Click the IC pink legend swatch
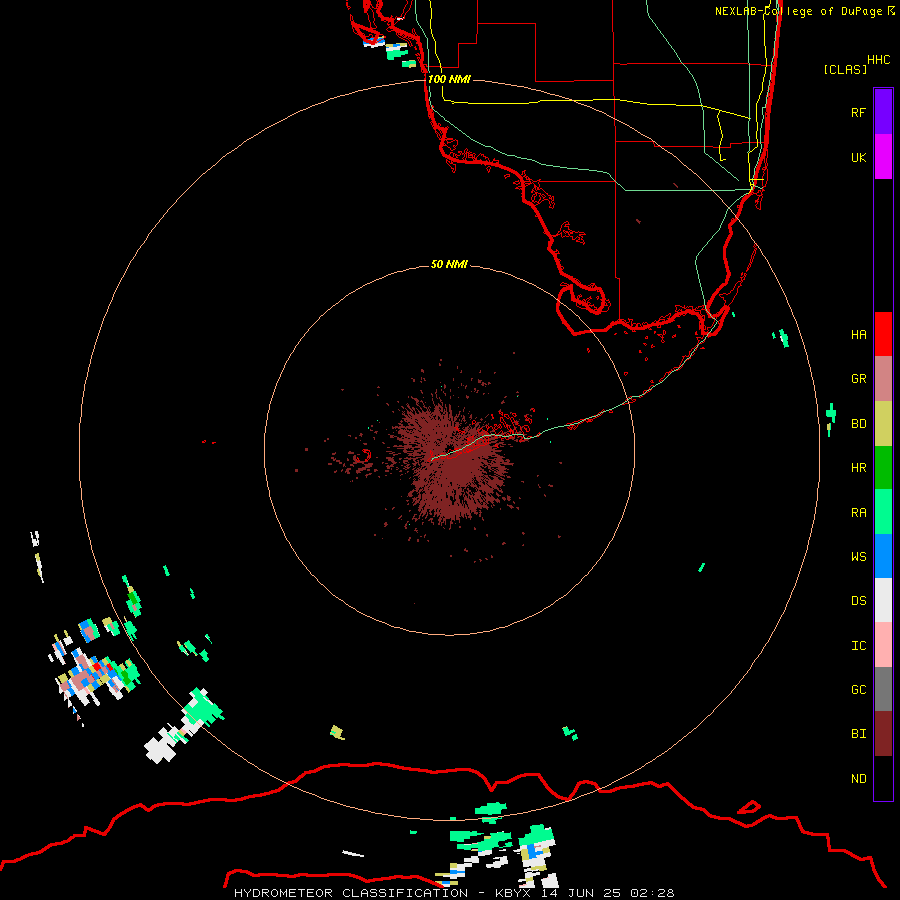This screenshot has height=900, width=900. (883, 645)
